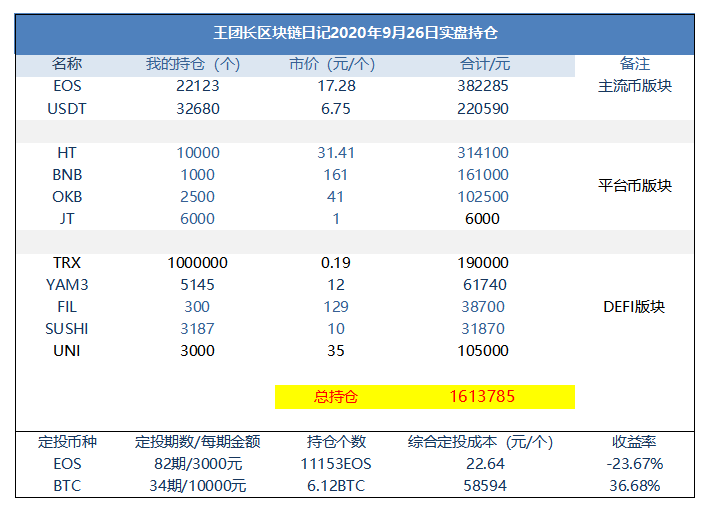Click the total holdings value 1613785
Screen dimensions: 707x505
click(482, 396)
